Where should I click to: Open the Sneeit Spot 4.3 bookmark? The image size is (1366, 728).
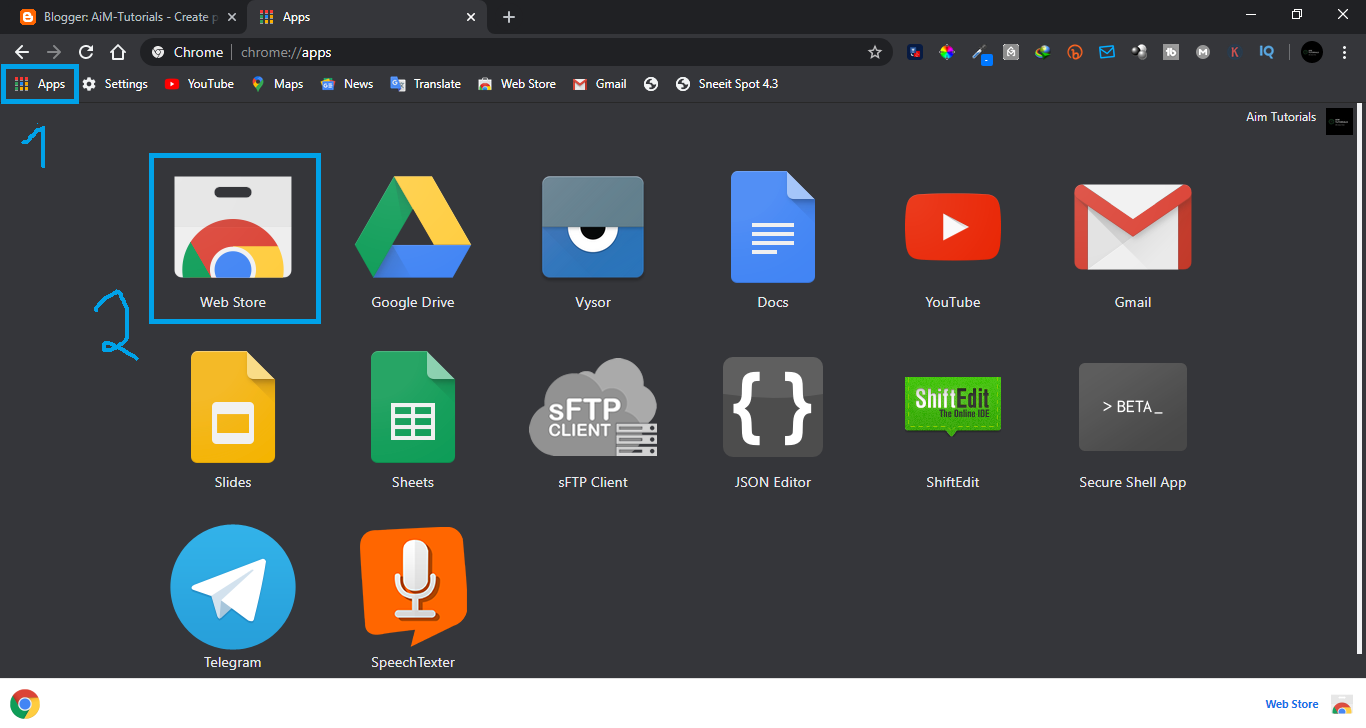727,84
